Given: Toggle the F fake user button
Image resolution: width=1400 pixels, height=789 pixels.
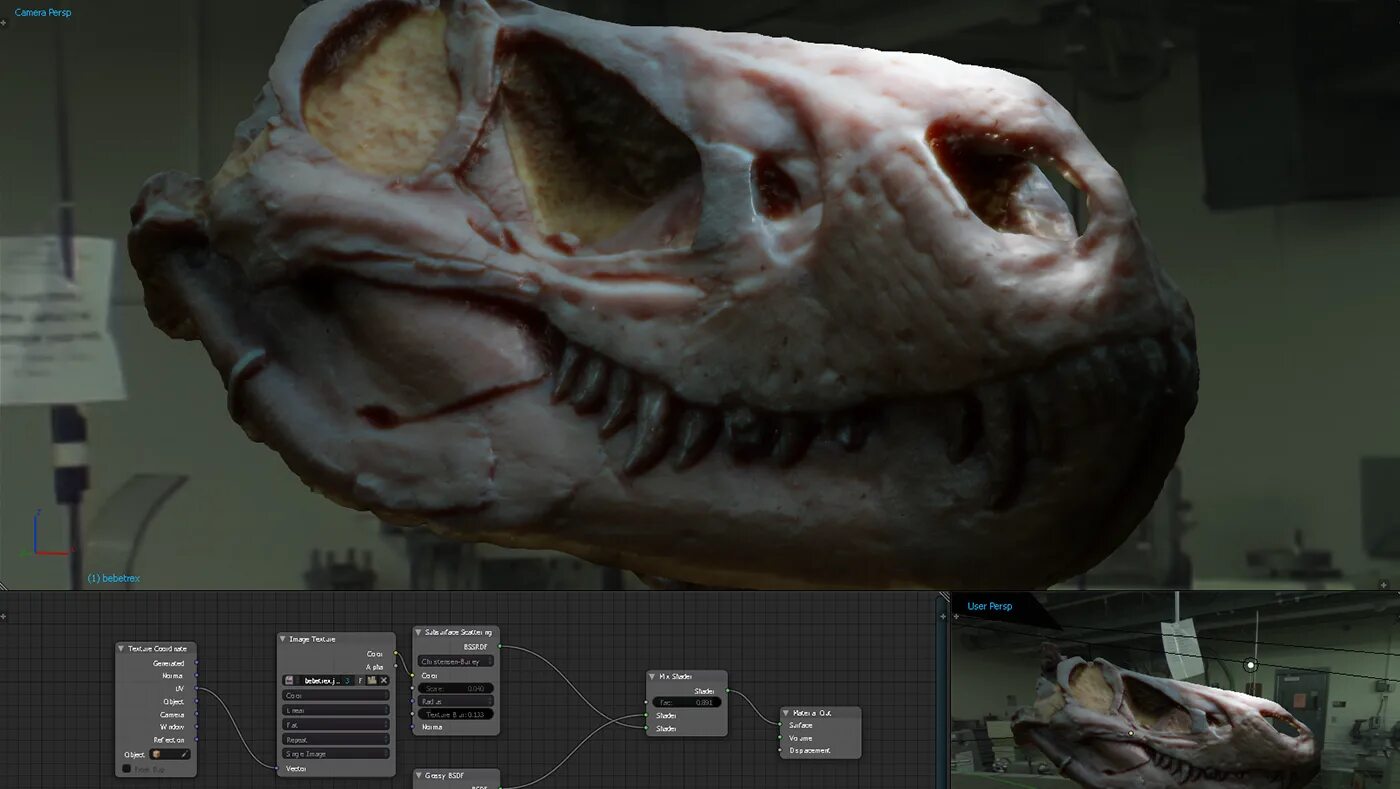Looking at the screenshot, I should [x=360, y=681].
